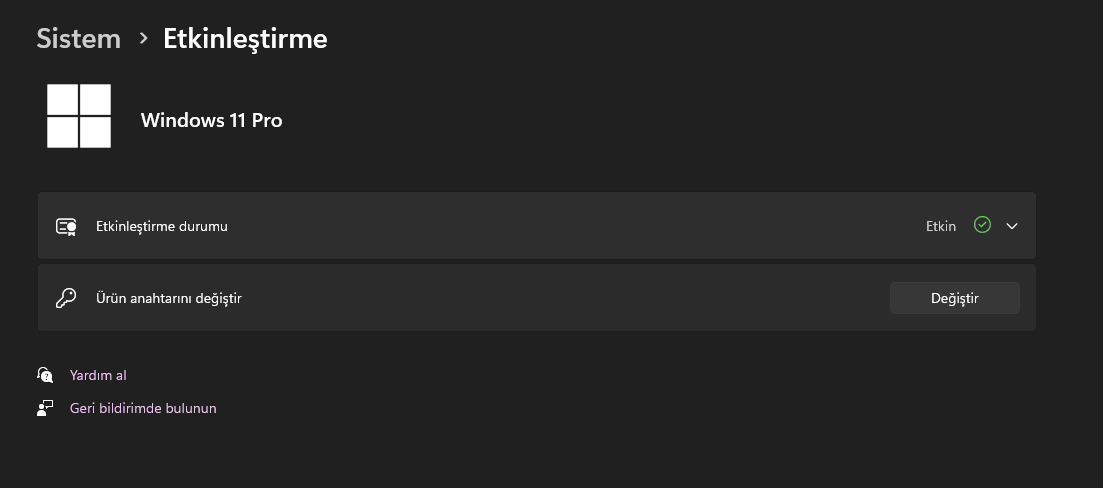The width and height of the screenshot is (1103, 488).
Task: Open the Geri bildirimde bulunun link
Action: 143,408
